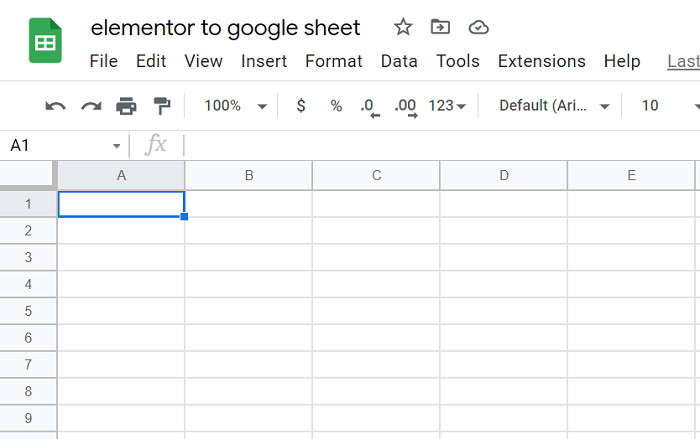Select cell D6
700x439 pixels.
(504, 338)
